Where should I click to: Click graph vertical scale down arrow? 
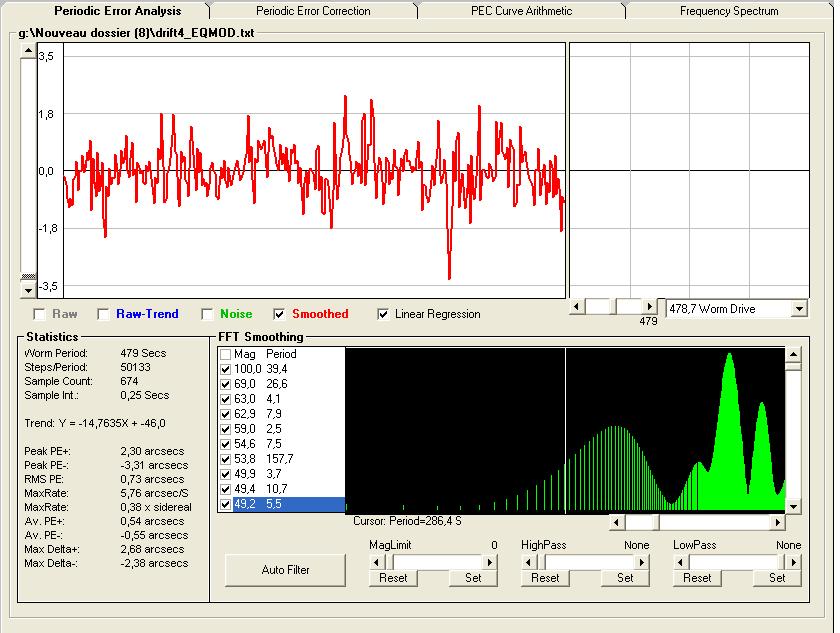[28, 291]
